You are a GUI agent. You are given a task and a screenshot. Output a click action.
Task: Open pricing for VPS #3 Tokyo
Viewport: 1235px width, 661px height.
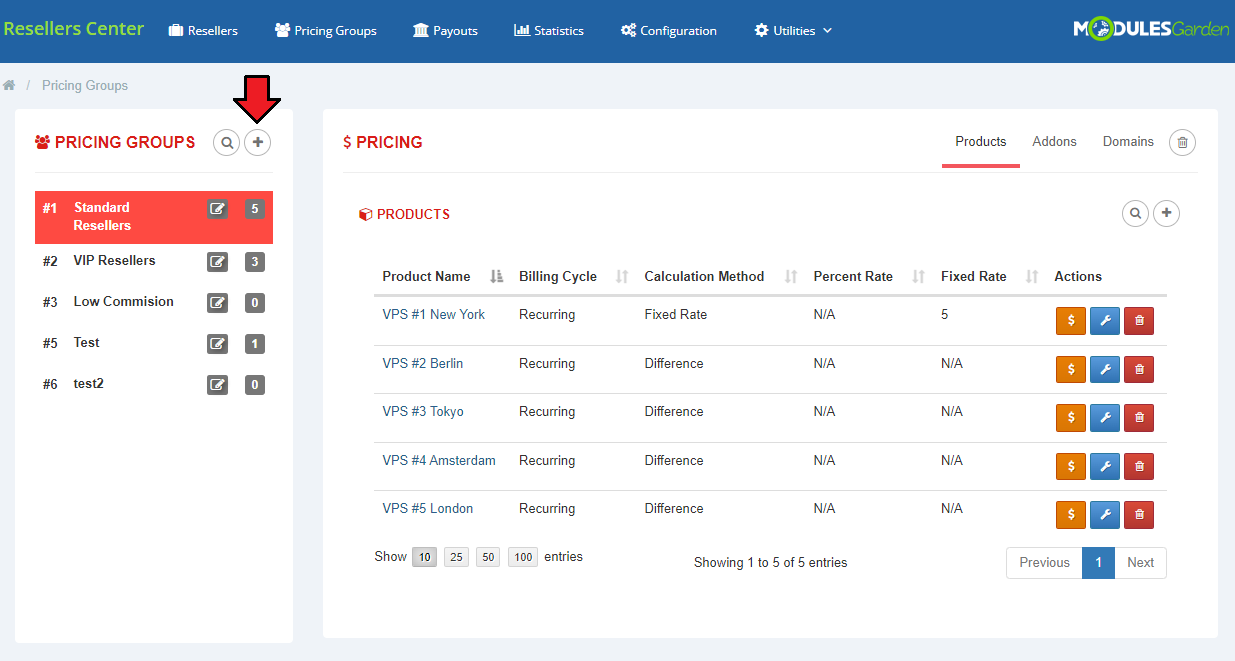pos(1071,418)
